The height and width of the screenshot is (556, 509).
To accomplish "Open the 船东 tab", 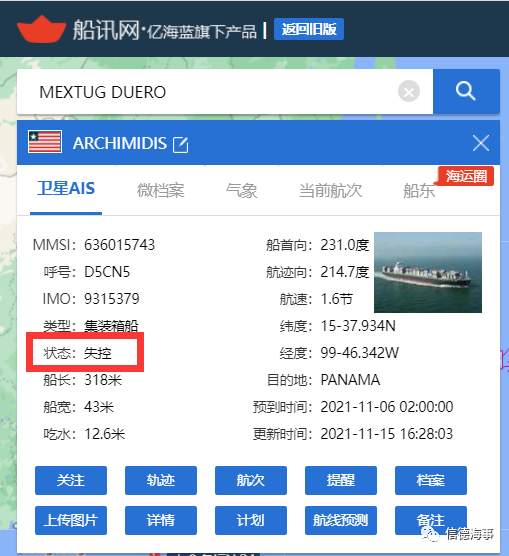I will [x=419, y=190].
